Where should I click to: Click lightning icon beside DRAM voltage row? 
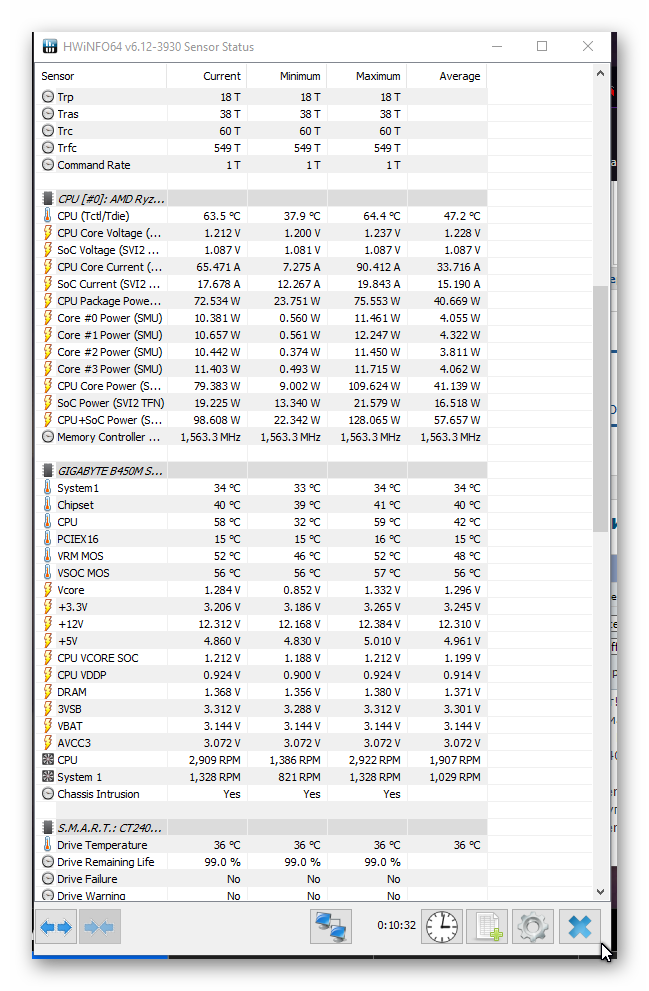[x=47, y=692]
